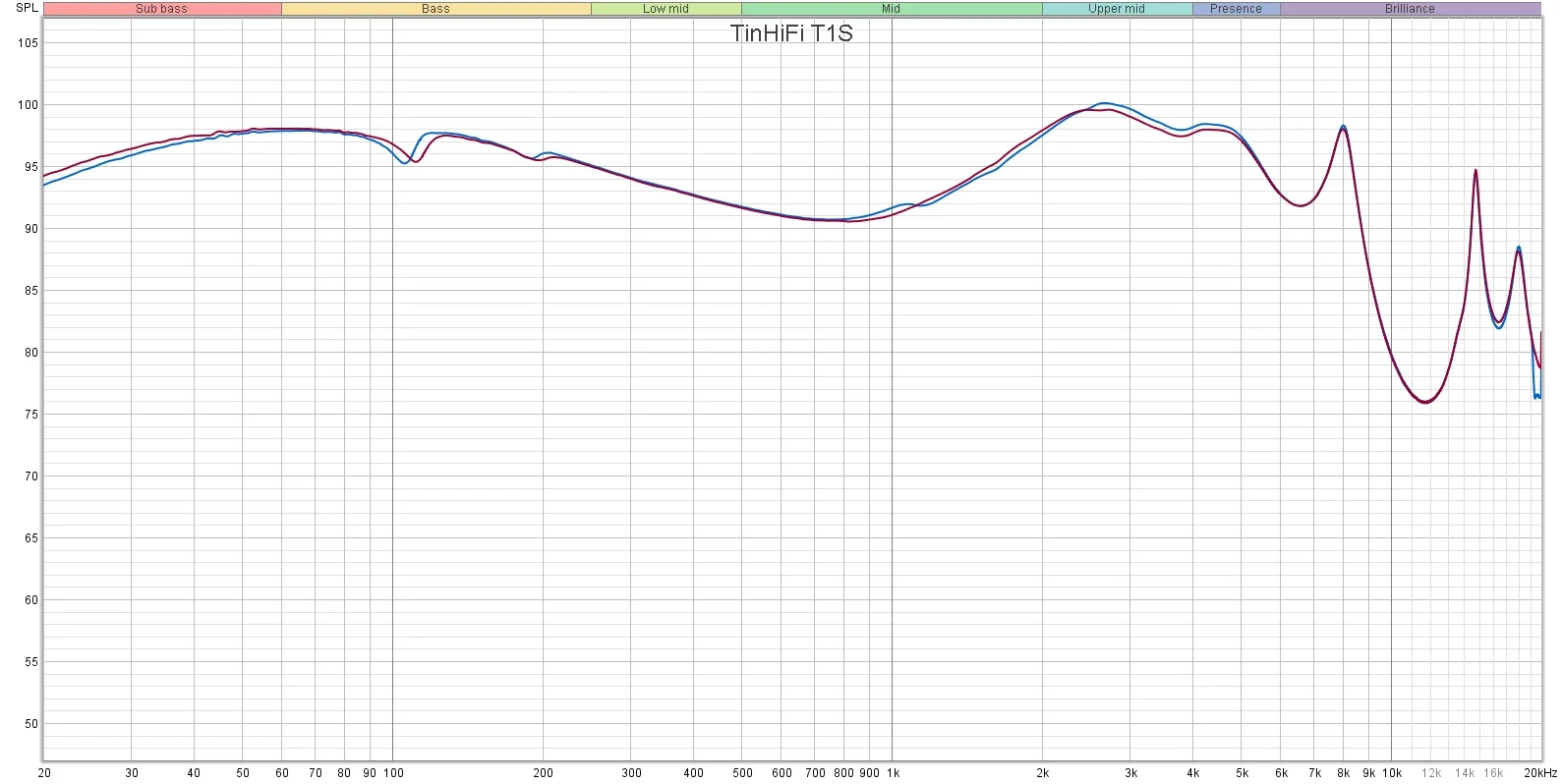The width and height of the screenshot is (1563, 784).
Task: Click the 105 dB SPL axis value
Action: coord(28,43)
